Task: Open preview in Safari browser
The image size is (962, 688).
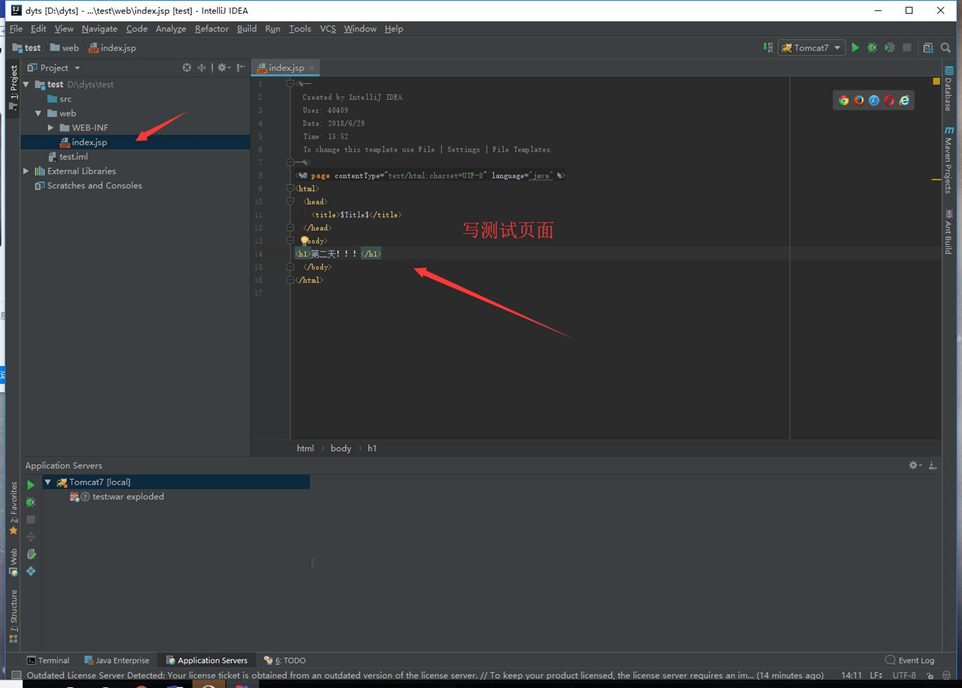Action: click(874, 100)
